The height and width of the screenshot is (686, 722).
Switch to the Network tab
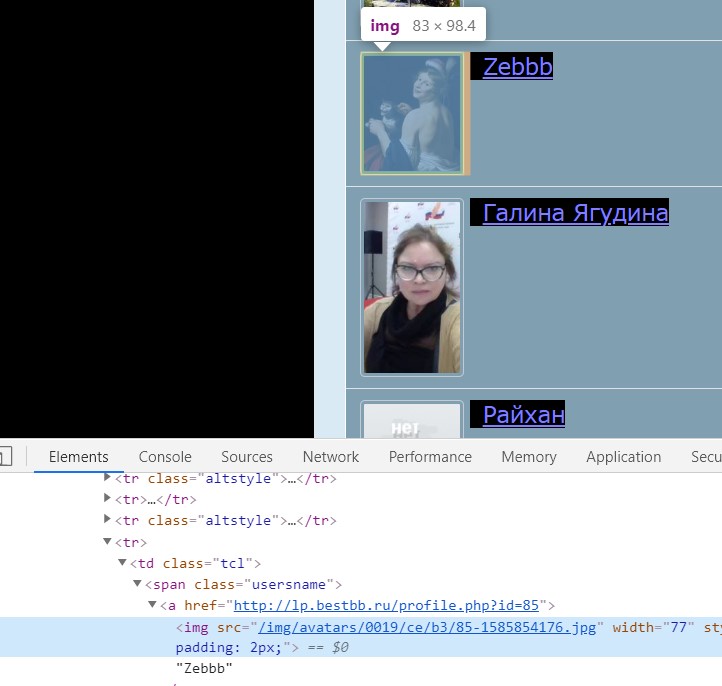point(331,457)
